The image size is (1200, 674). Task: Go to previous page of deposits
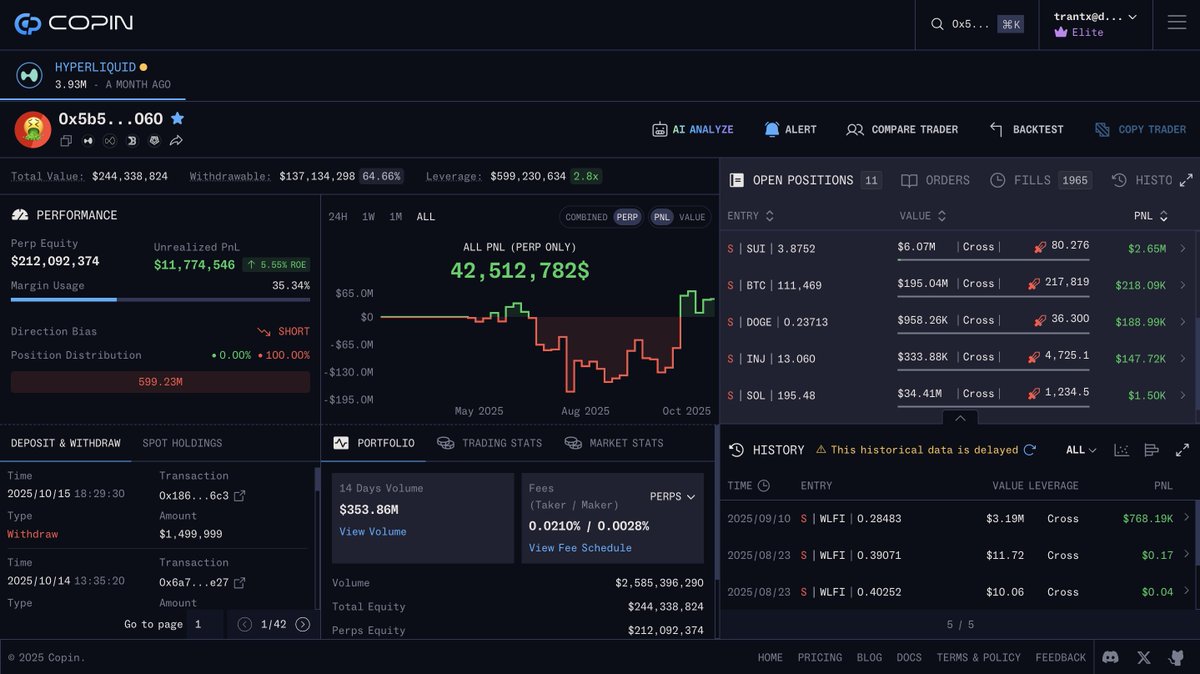coord(245,624)
